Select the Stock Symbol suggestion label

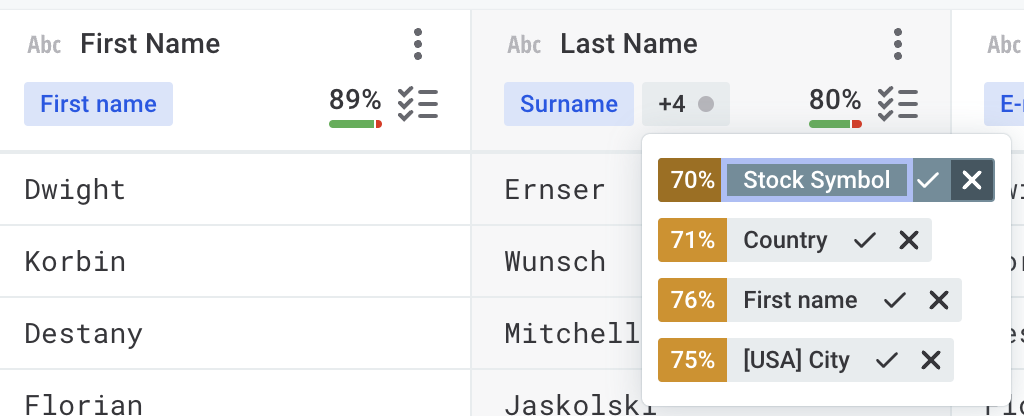(816, 180)
